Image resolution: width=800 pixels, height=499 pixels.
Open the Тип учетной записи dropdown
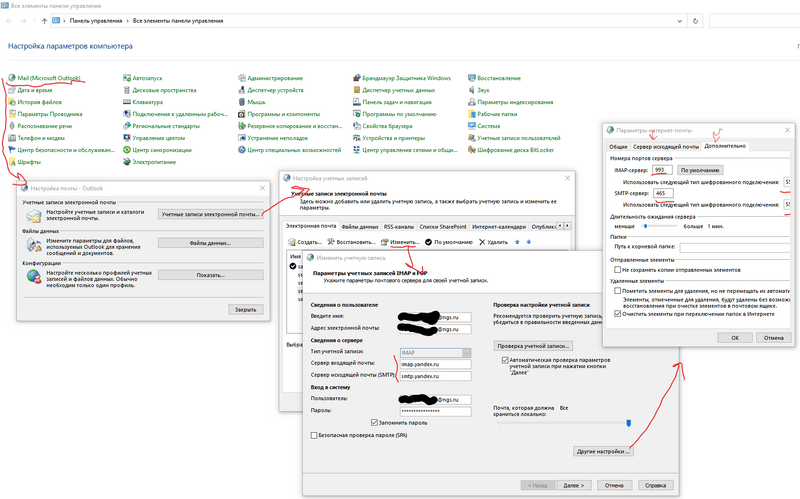tap(428, 352)
